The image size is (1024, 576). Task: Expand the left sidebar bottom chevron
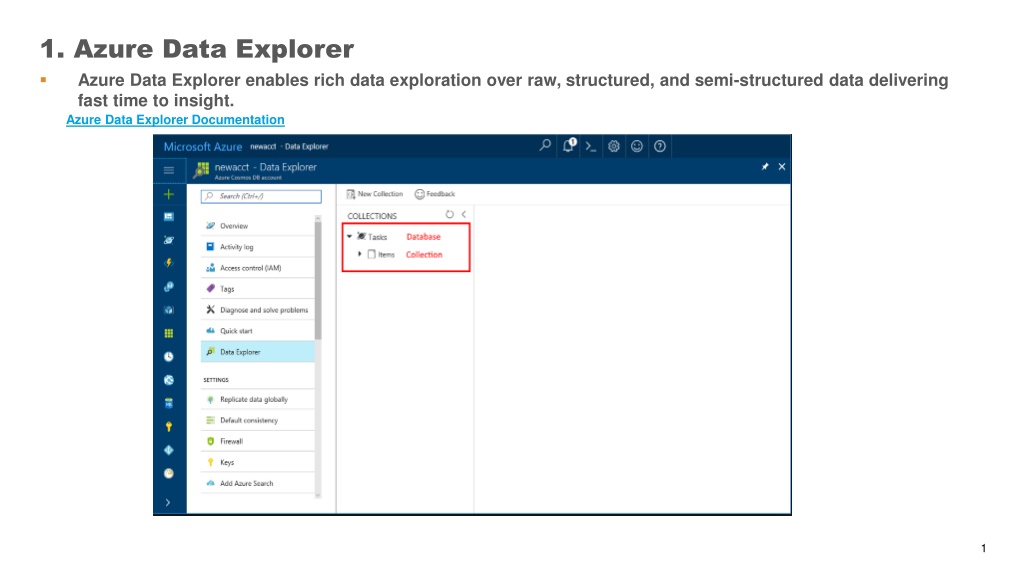click(168, 502)
